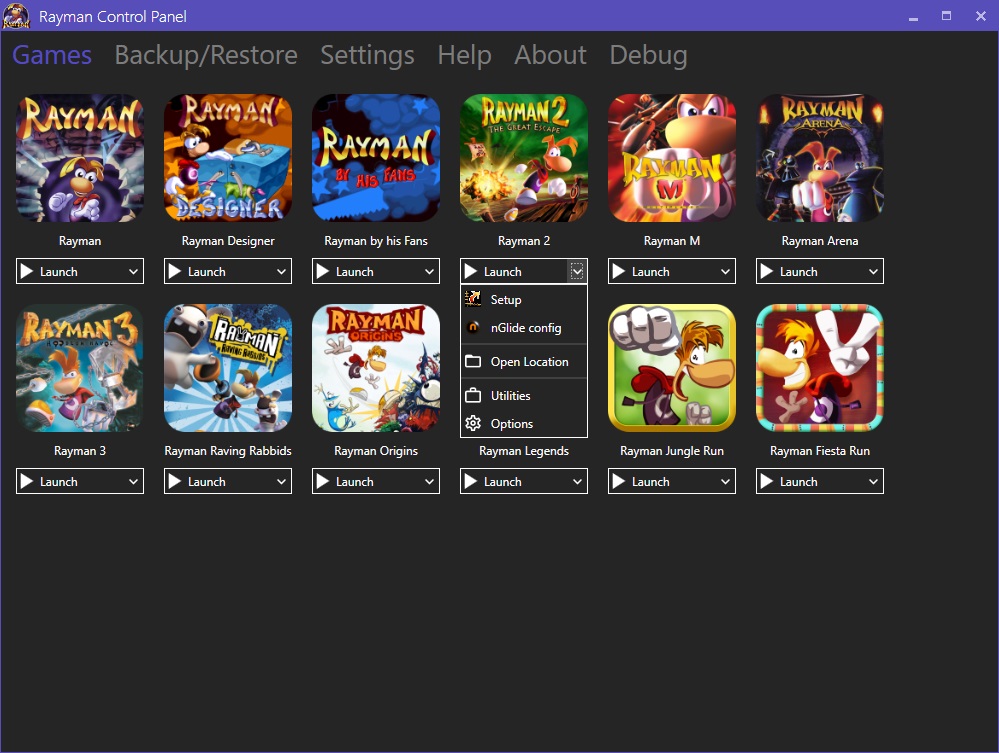Switch to the Games tab

coord(52,55)
